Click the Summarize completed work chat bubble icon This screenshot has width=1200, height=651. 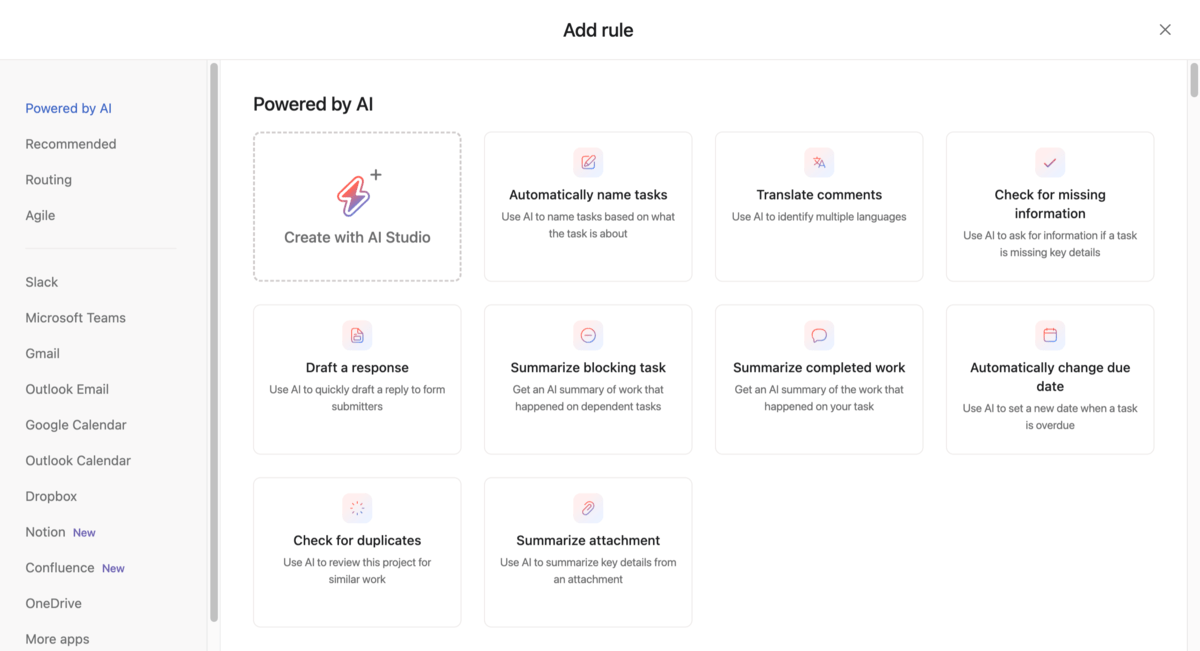coord(818,334)
